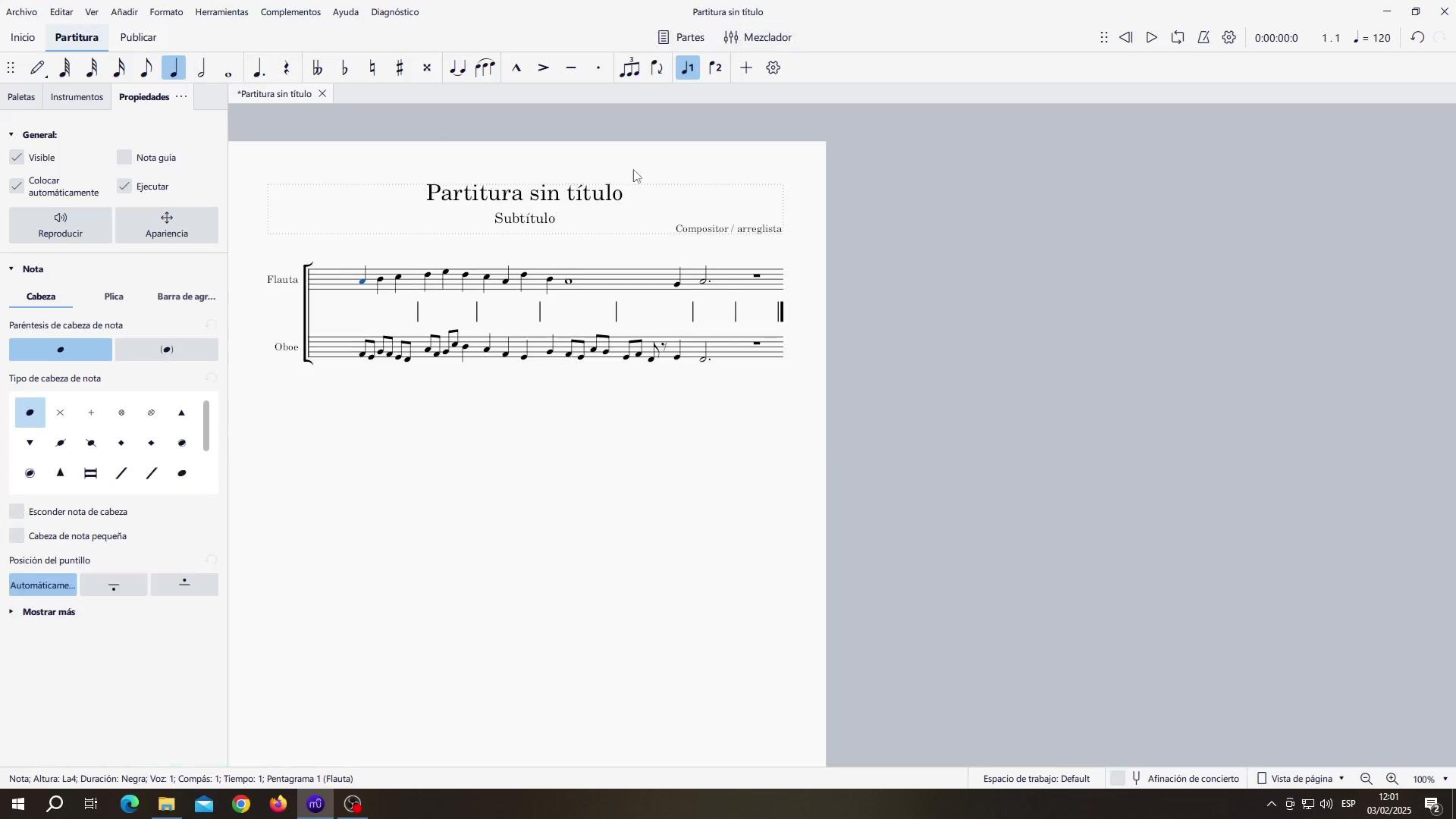Toggle the tie tool icon
This screenshot has height=819, width=1456.
click(x=457, y=68)
